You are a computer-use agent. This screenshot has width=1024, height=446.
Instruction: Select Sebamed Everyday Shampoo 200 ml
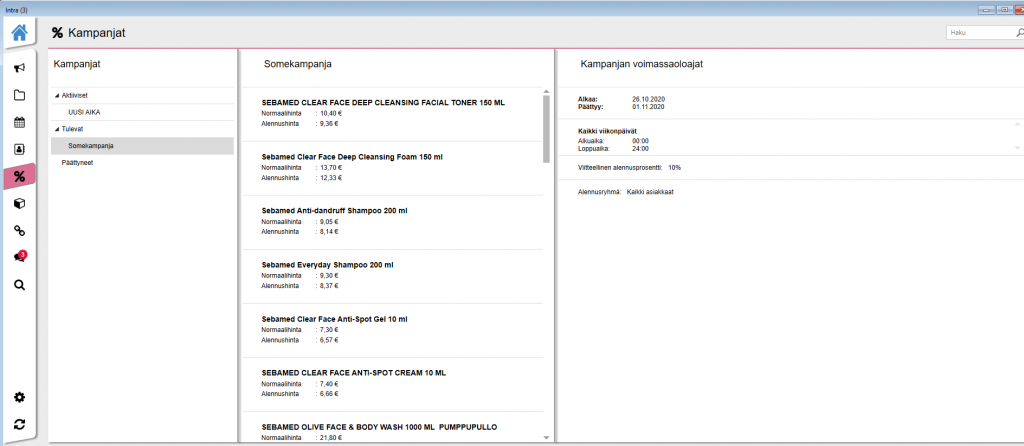tap(327, 265)
